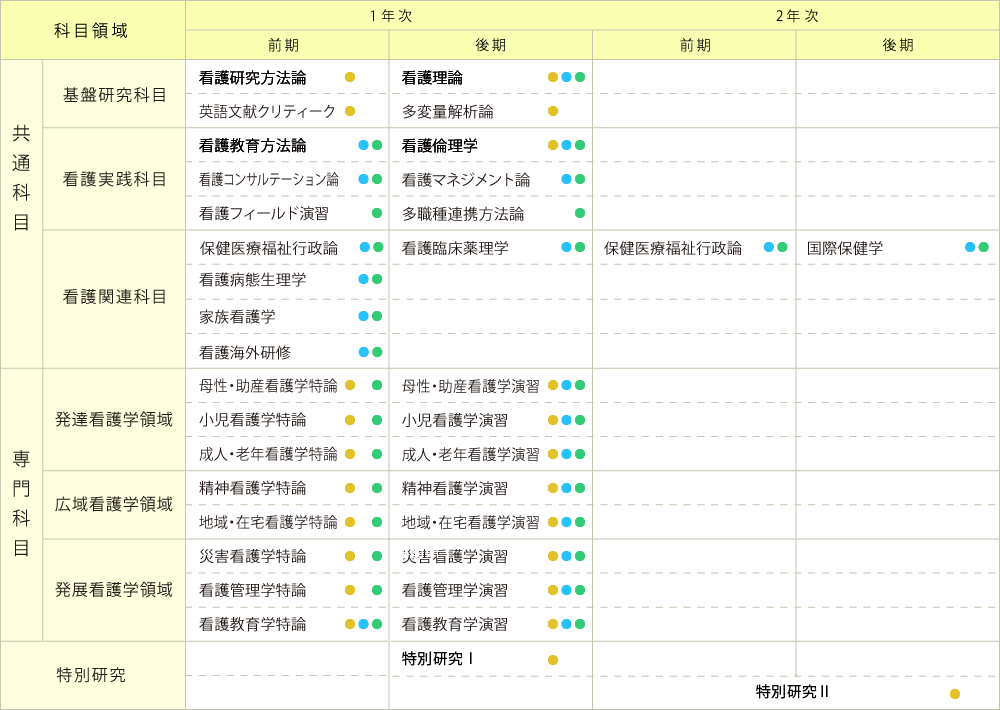Select the 小児看護学演習 course entry
Image resolution: width=1000 pixels, height=710 pixels.
[455, 420]
